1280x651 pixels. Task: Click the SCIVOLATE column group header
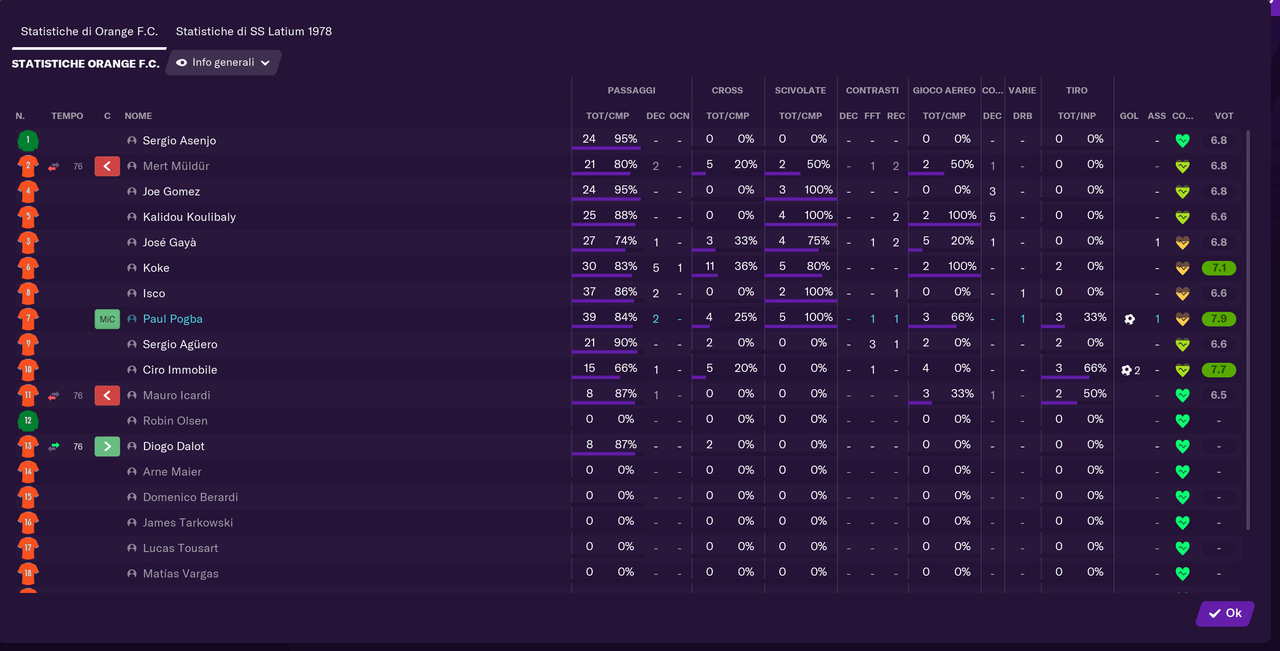(800, 90)
